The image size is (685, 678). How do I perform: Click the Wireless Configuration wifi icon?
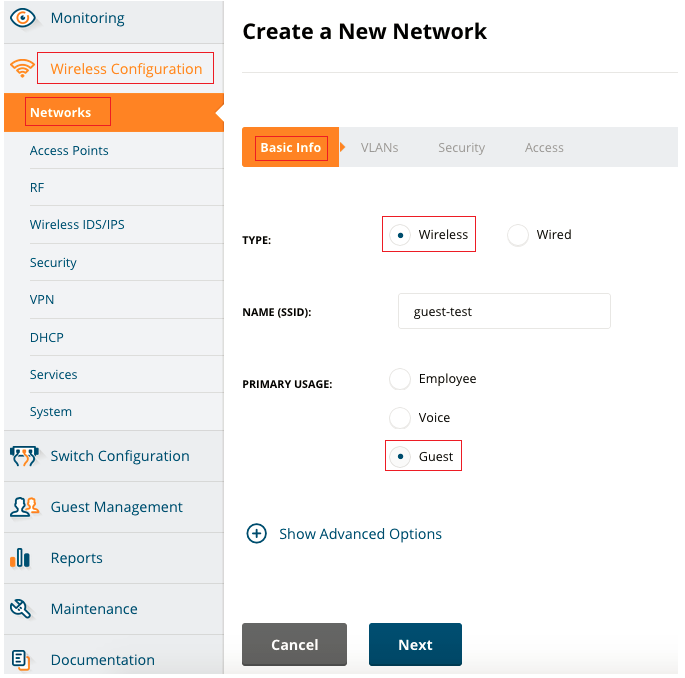coord(22,68)
